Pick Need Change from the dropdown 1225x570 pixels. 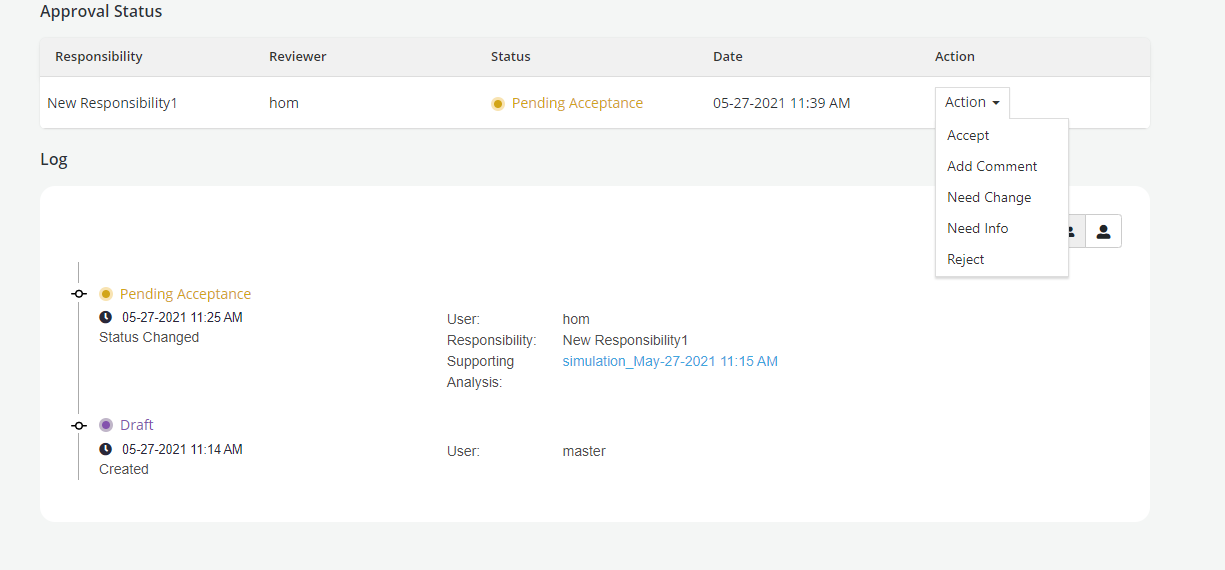point(989,197)
